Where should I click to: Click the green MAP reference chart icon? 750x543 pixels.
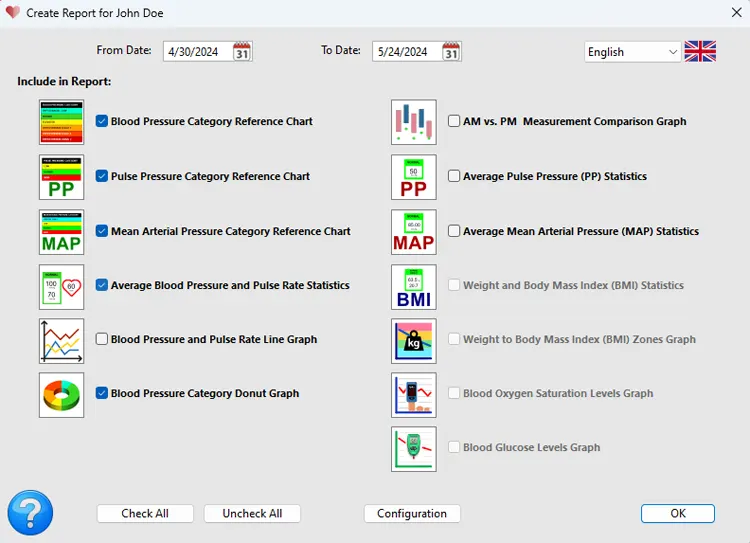click(61, 232)
